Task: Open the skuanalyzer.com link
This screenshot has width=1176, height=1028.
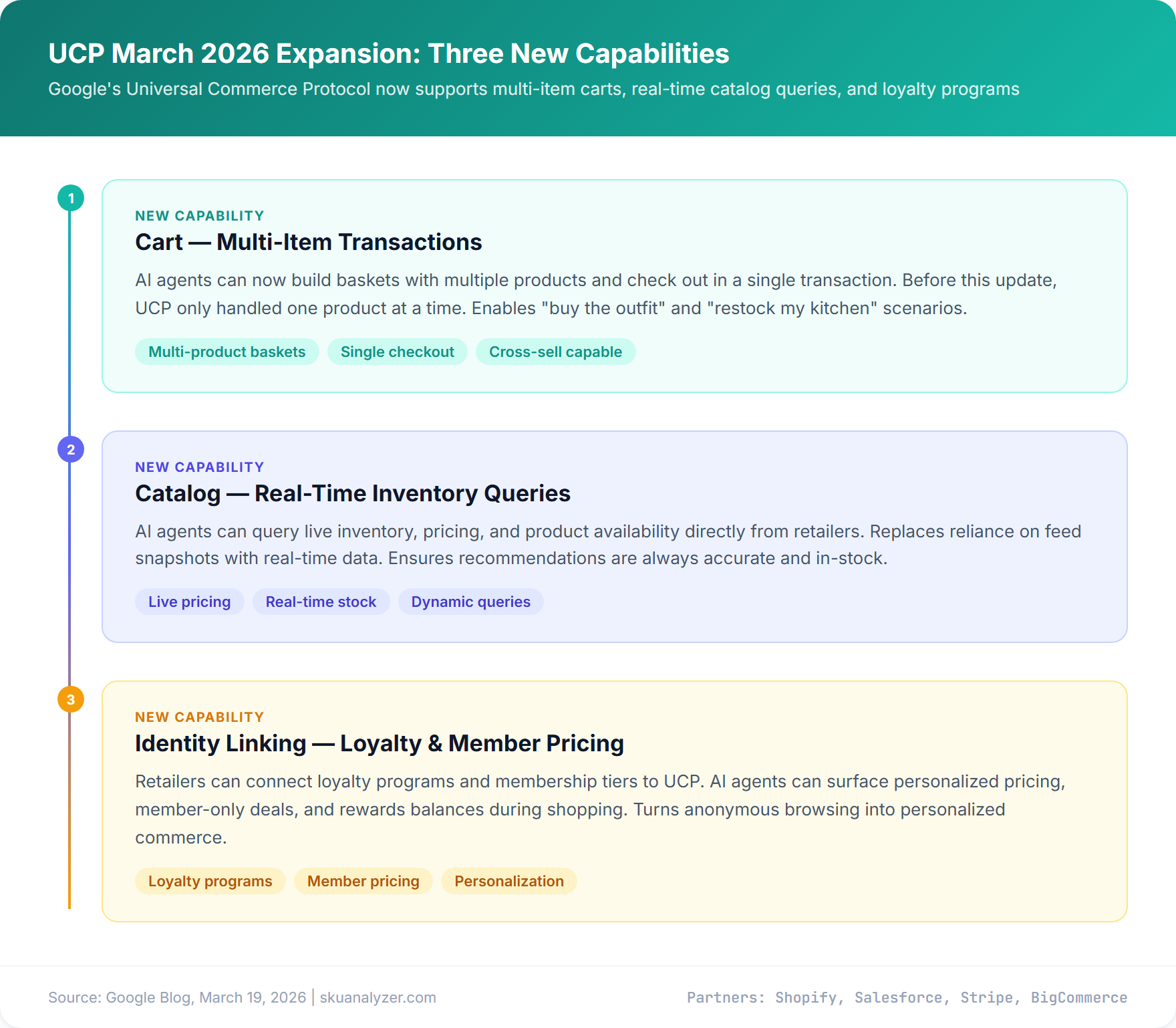Action: click(x=378, y=997)
